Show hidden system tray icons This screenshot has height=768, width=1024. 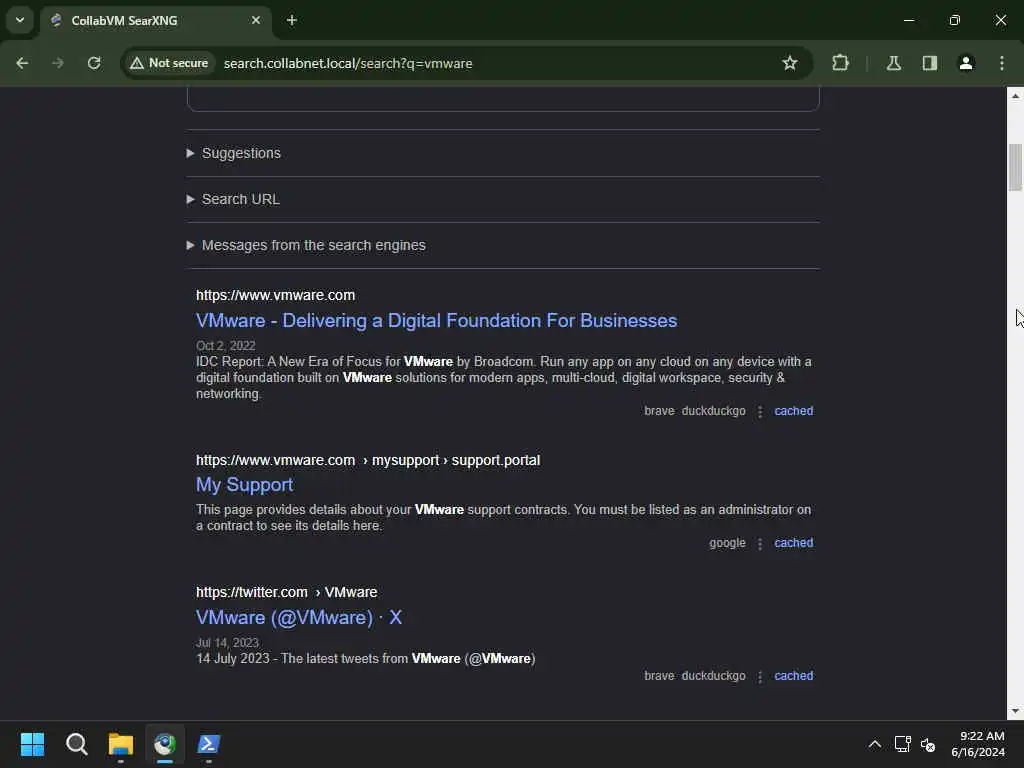(x=874, y=744)
